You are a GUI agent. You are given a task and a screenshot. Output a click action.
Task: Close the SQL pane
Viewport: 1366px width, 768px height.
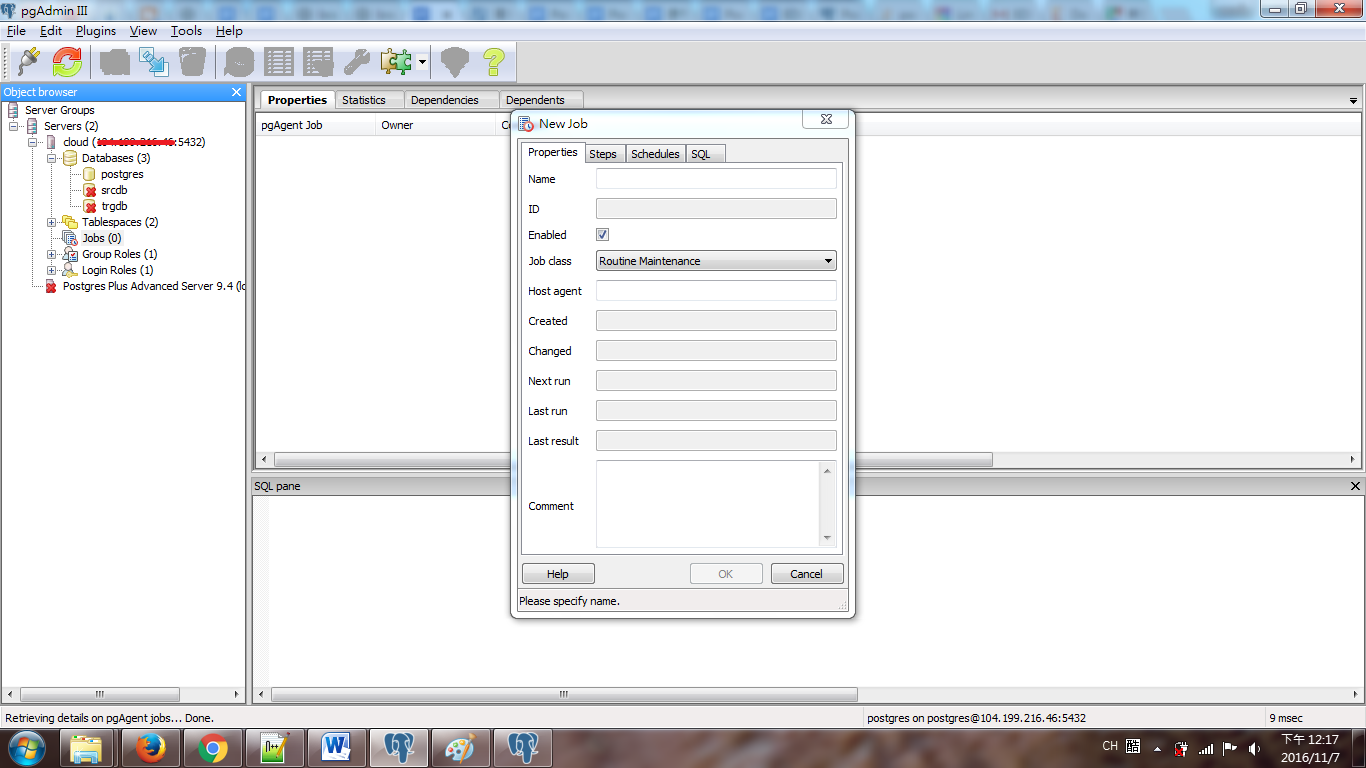tap(1355, 486)
